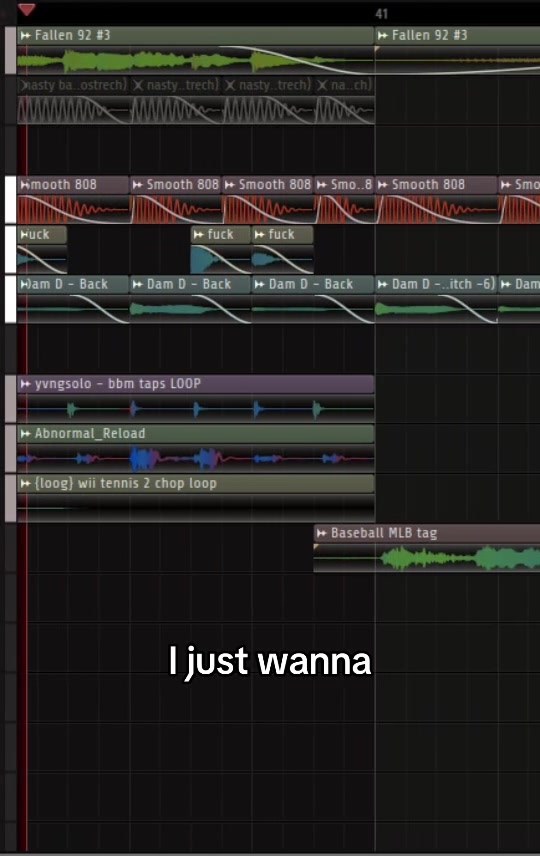This screenshot has height=856, width=540.
Task: Click the red playhead triangle marker
Action: point(26,9)
